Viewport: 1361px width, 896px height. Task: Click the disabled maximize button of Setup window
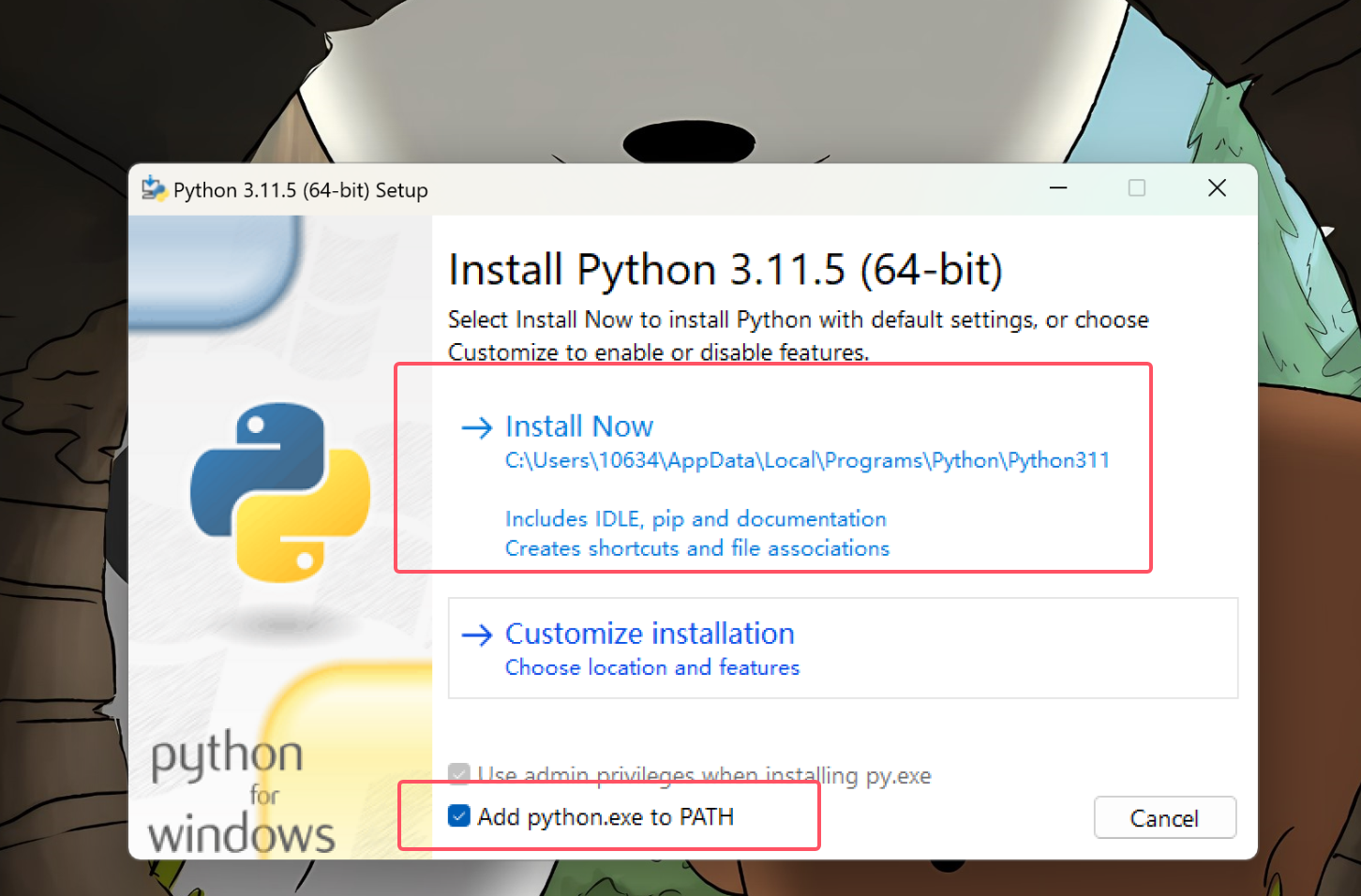[1137, 188]
